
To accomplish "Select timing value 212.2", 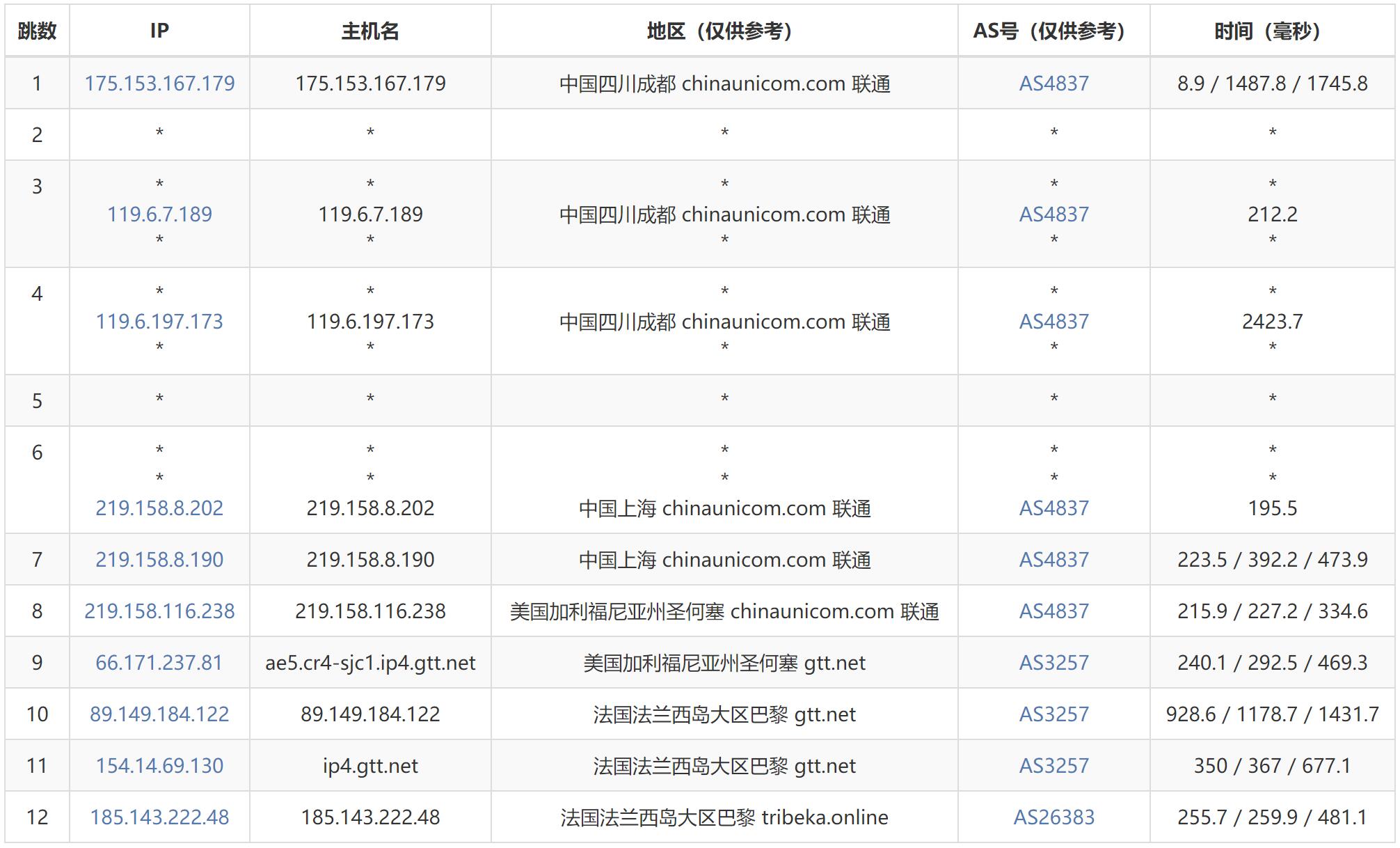I will [x=1272, y=214].
